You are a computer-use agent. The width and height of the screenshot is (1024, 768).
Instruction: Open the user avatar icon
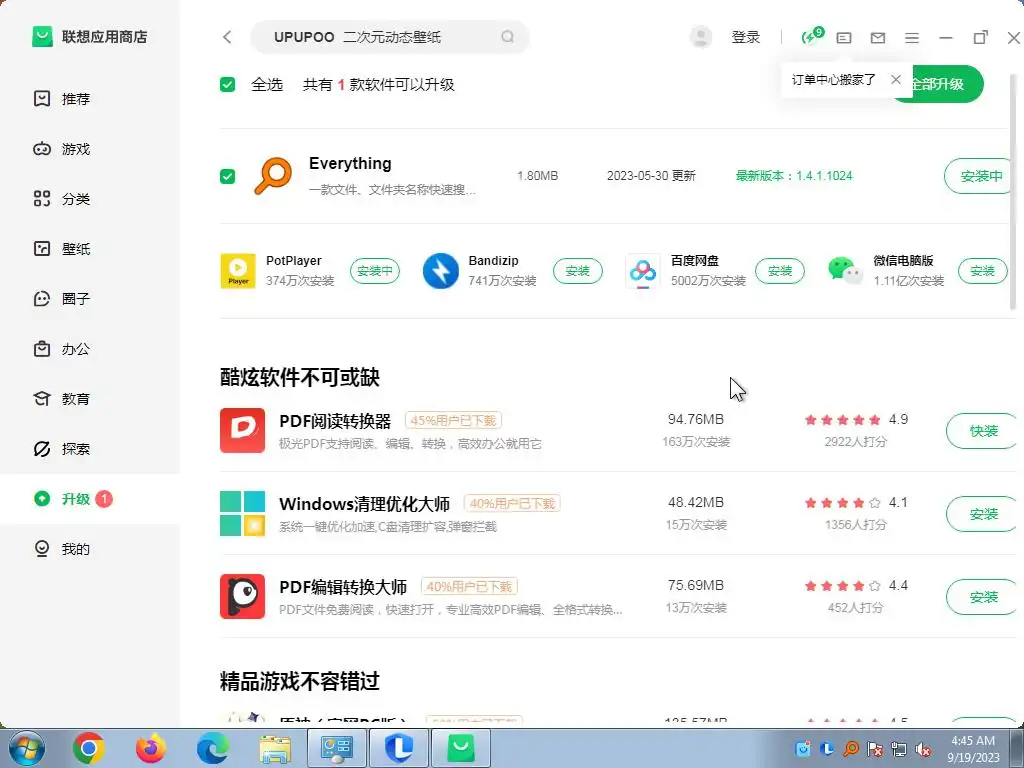701,37
